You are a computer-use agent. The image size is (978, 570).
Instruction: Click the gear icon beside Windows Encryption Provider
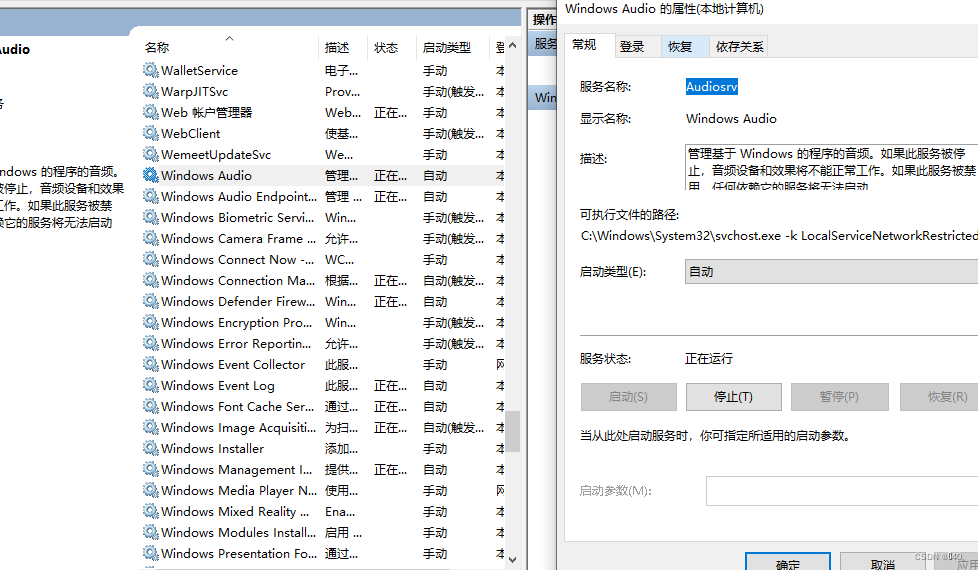150,322
